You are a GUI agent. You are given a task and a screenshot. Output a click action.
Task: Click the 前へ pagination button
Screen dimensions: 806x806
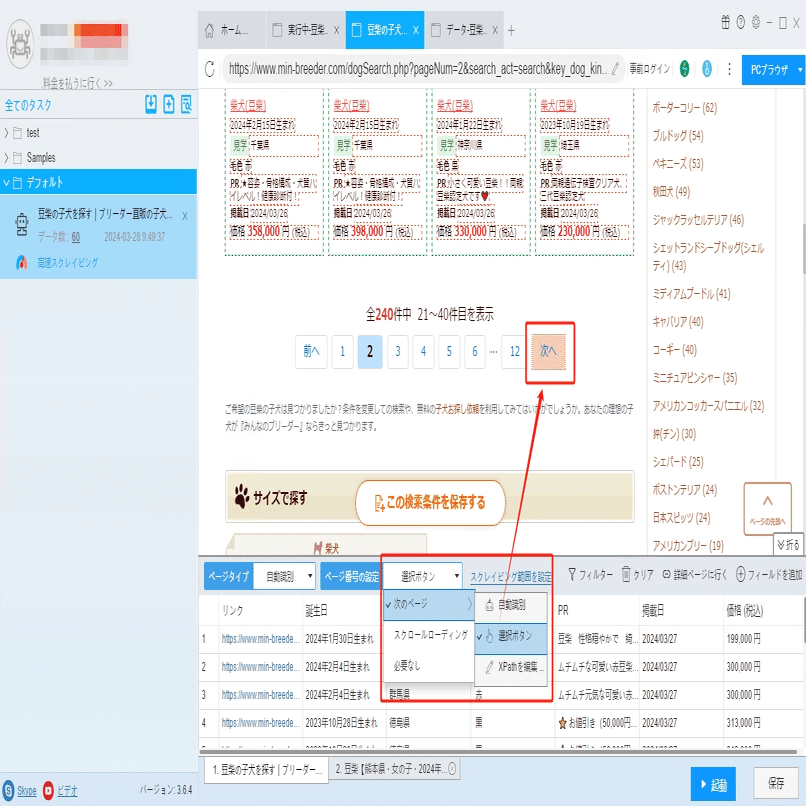[311, 352]
